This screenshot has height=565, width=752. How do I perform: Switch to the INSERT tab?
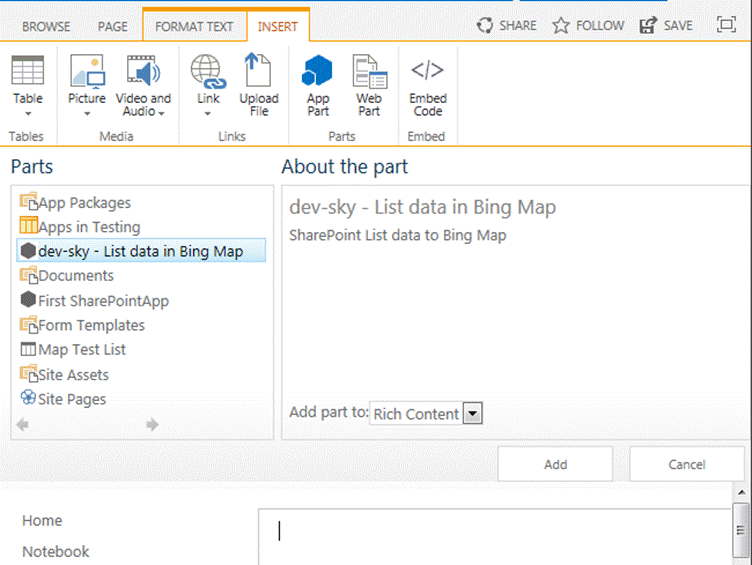278,26
